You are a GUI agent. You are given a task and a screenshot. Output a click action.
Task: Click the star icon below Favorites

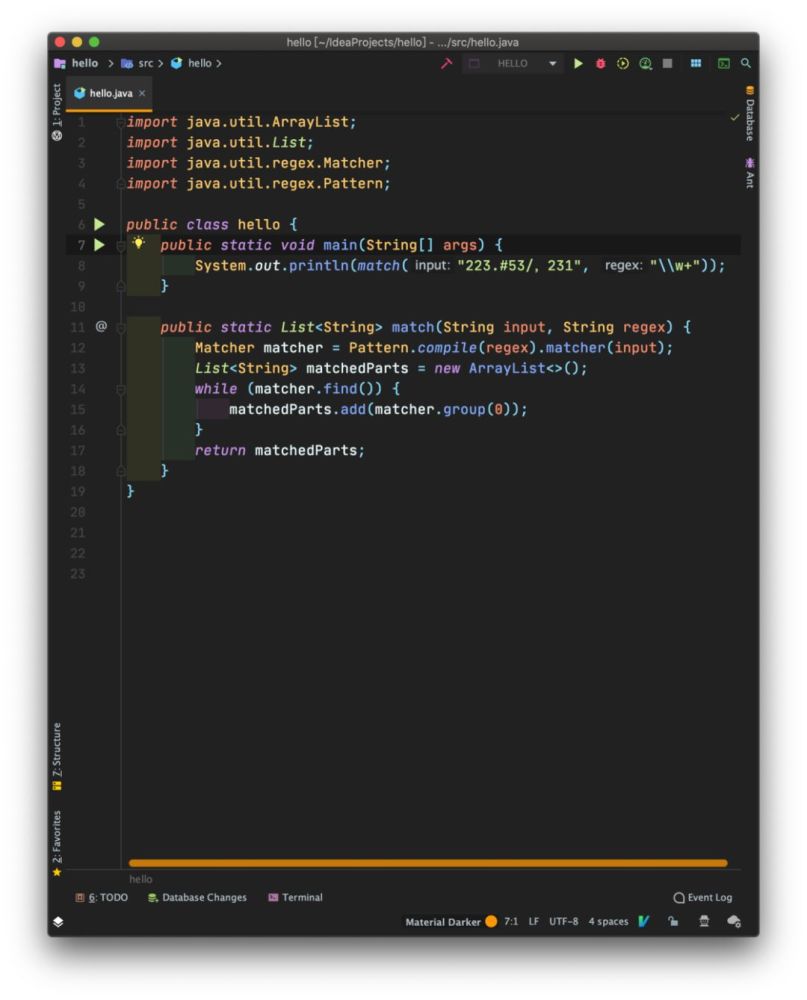pos(57,872)
